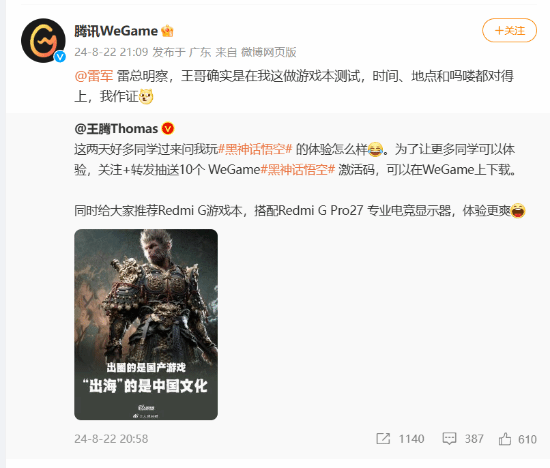Open the second #黑神话悟空# hashtag after WeGame
The image size is (550, 468).
point(298,170)
